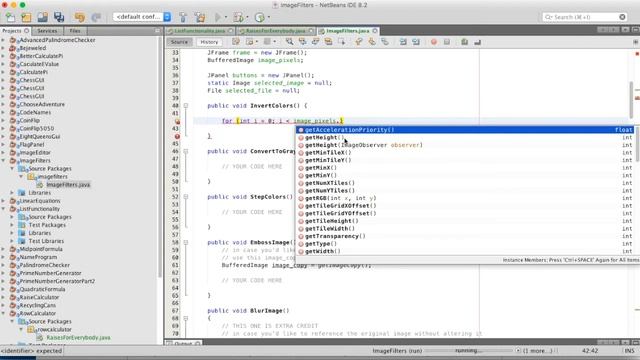The height and width of the screenshot is (360, 640).
Task: Click the Comment lines icon
Action: pos(464,42)
